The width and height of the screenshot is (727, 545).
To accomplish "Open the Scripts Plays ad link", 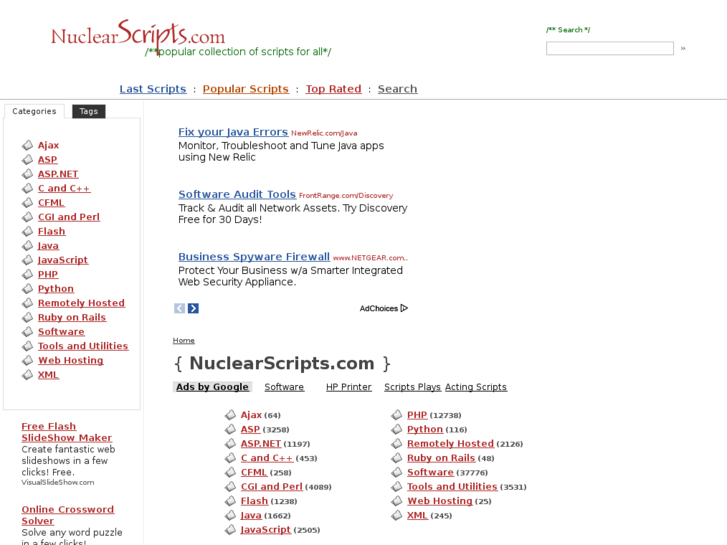I will click(412, 387).
